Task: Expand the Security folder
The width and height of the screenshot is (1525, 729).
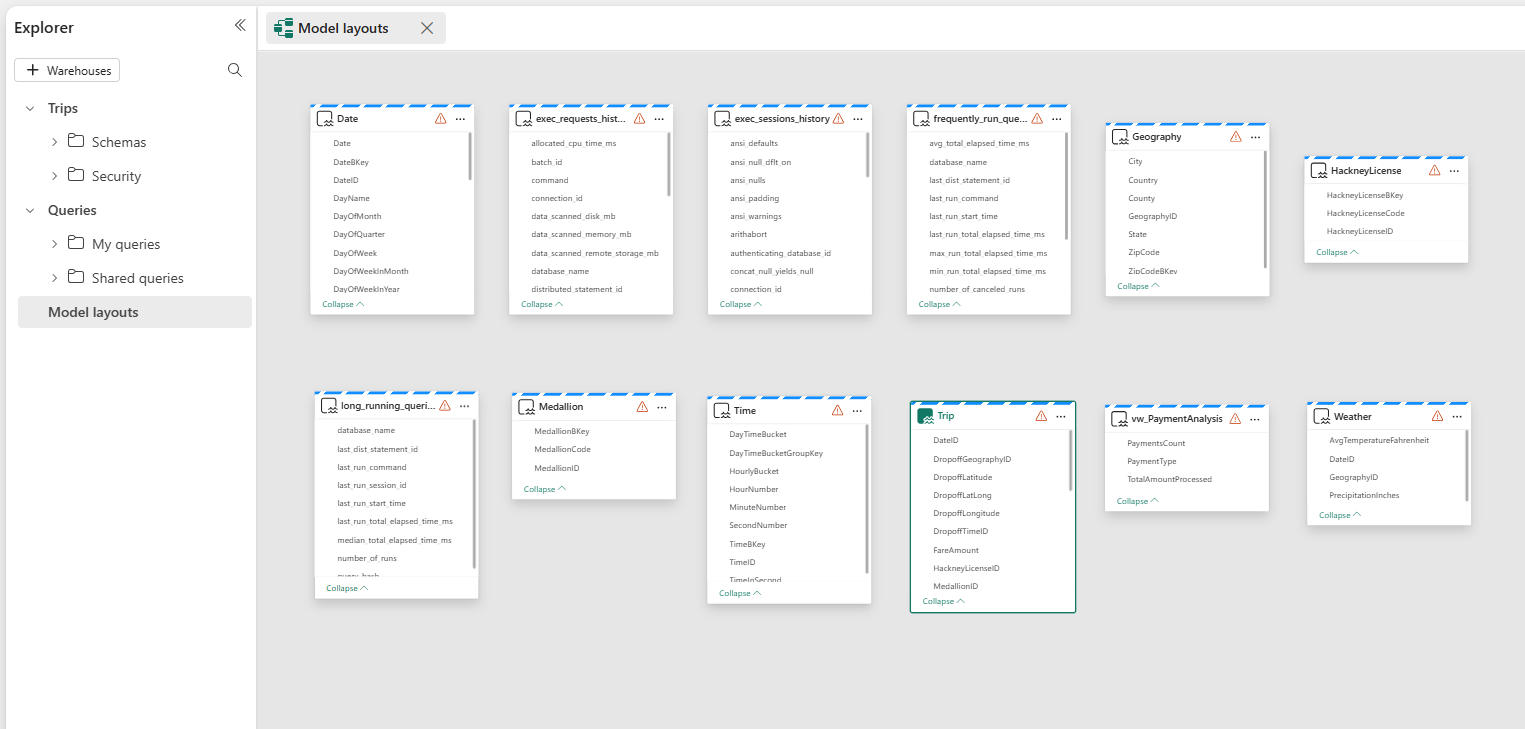Action: pyautogui.click(x=54, y=176)
